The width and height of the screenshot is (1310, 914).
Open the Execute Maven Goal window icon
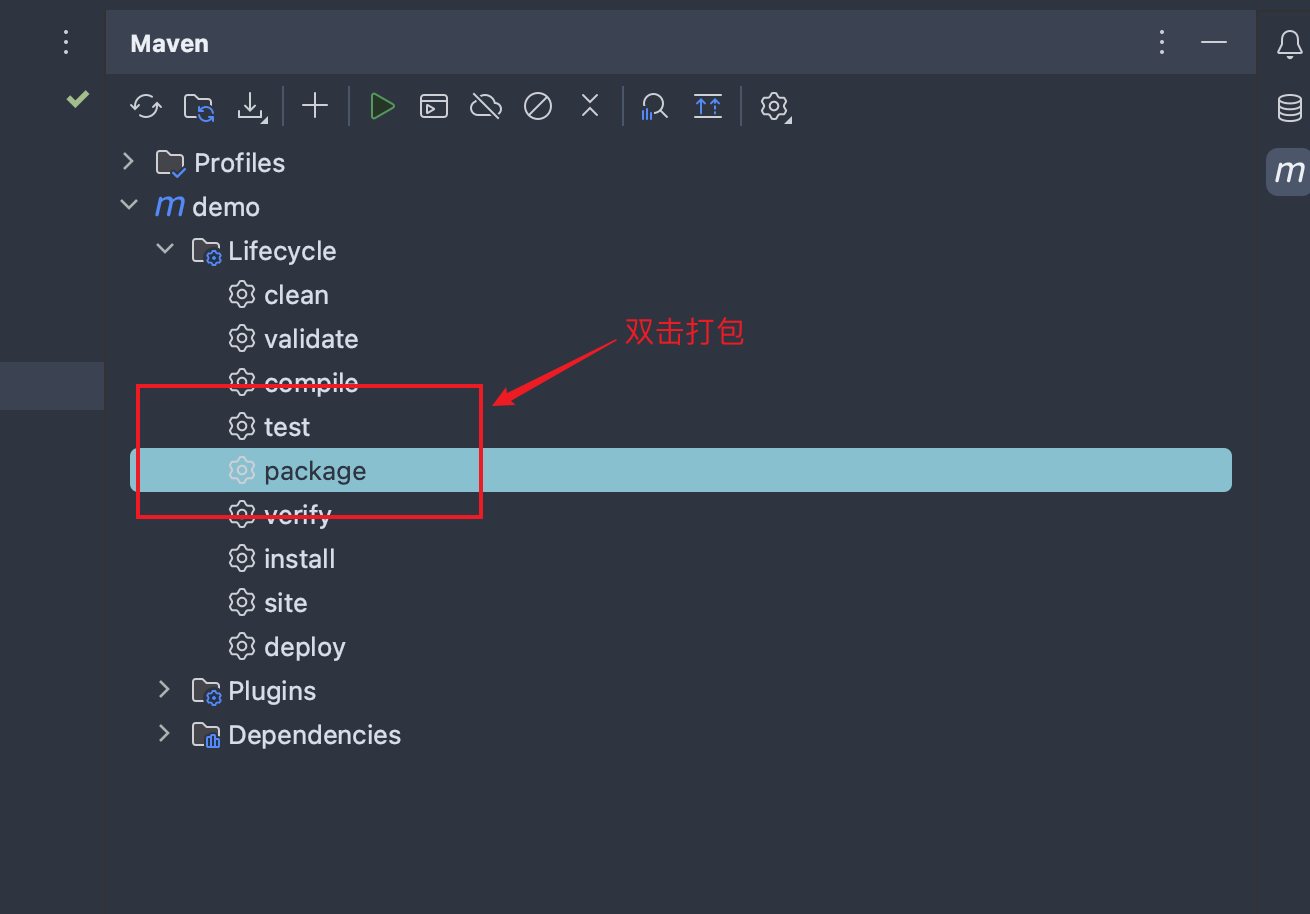(434, 106)
